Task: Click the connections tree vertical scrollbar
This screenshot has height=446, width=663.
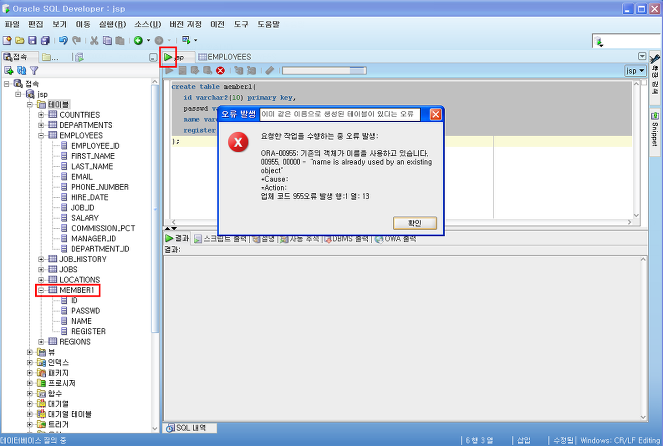Action: pos(155,255)
